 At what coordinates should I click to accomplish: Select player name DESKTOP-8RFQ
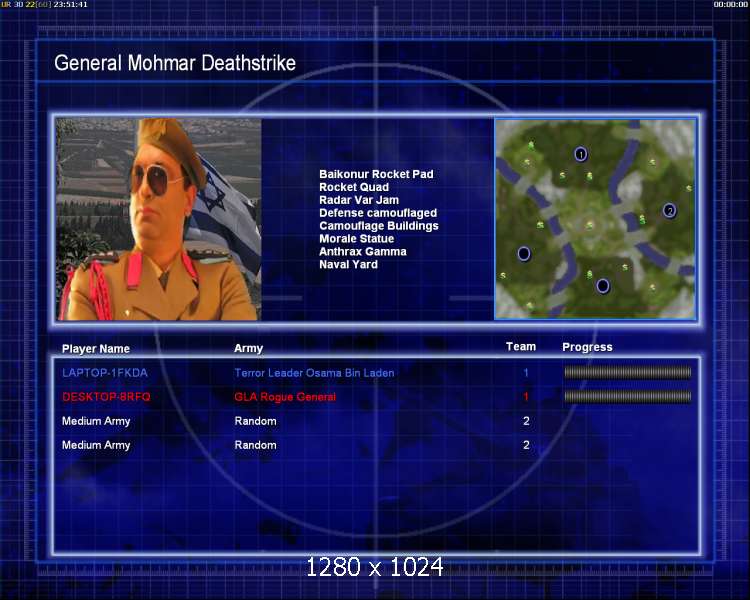point(106,397)
